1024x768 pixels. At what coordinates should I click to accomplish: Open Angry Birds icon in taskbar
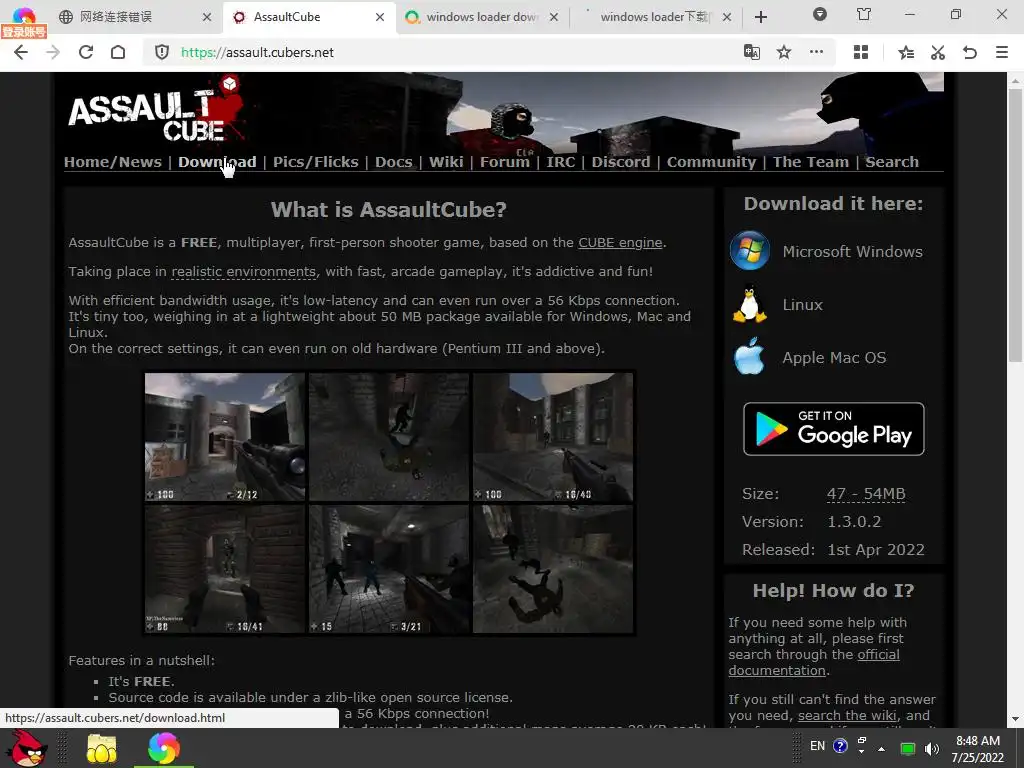(26, 748)
